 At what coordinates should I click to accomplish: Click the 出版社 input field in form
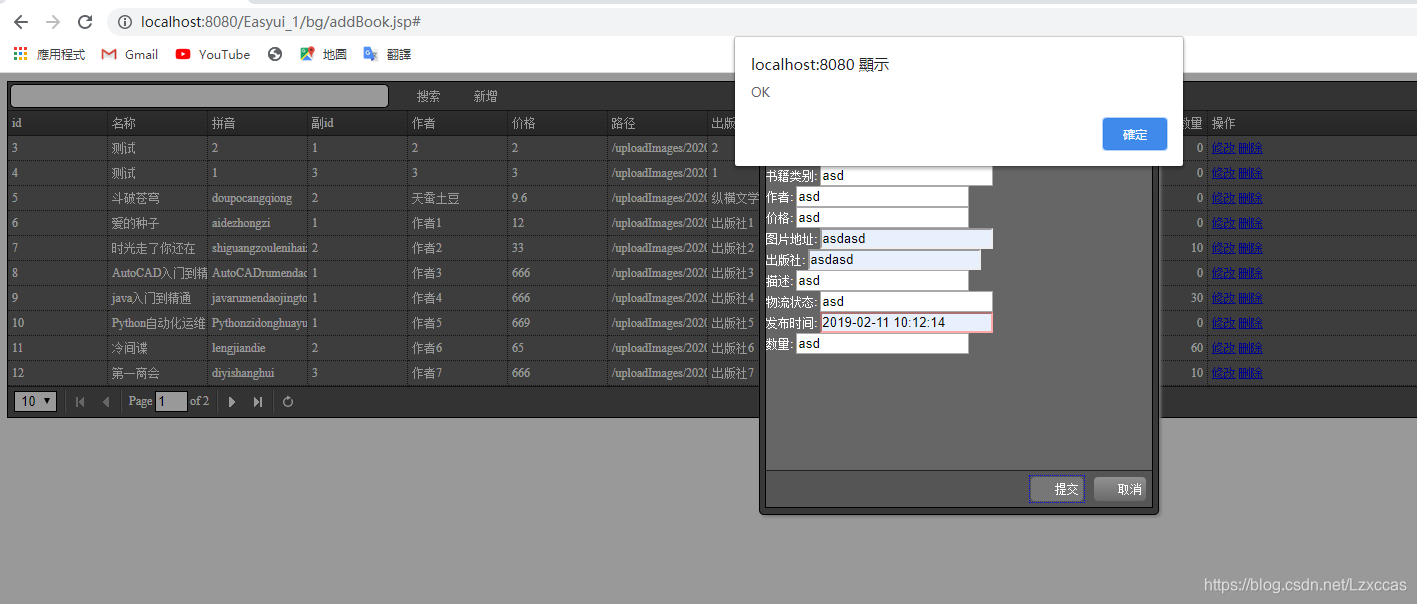[894, 259]
